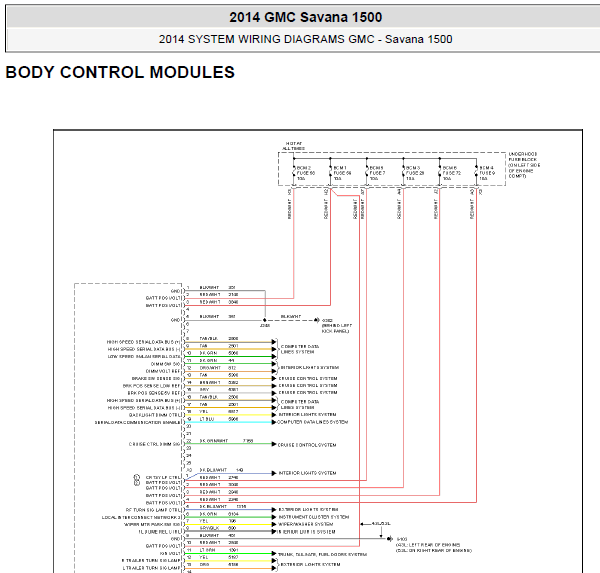
Task: Select the "WIPER/WASHER SYSTEM" reference
Action: (x=305, y=524)
